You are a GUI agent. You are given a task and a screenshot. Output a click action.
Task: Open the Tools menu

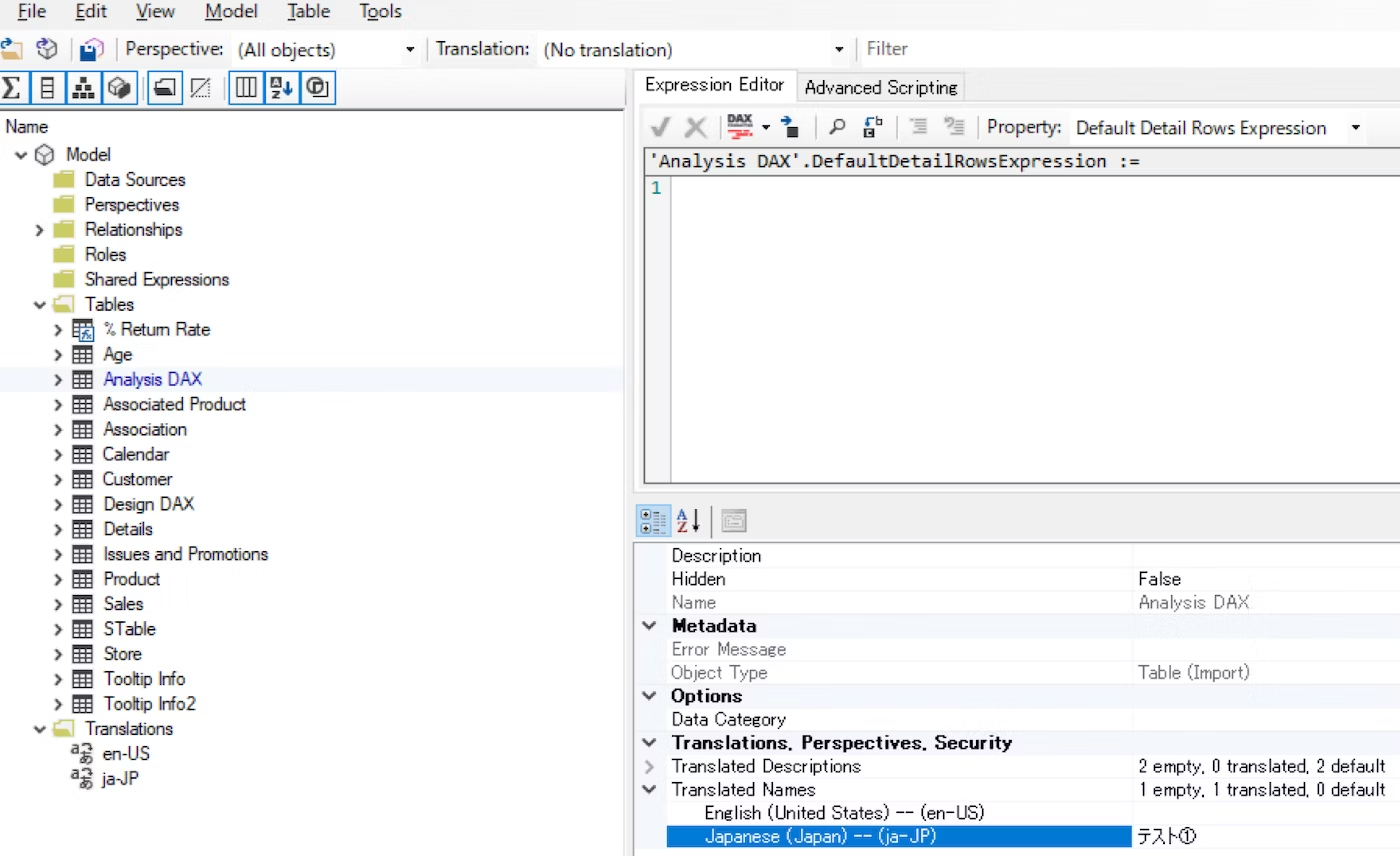381,12
